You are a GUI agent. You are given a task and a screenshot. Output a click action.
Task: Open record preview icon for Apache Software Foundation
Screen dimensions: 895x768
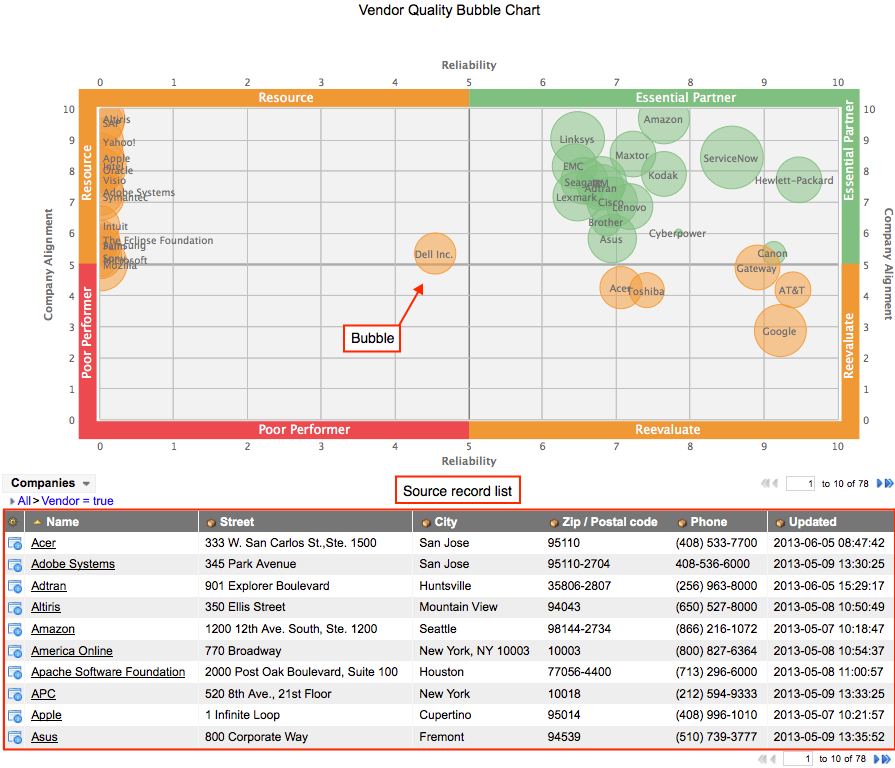click(15, 672)
